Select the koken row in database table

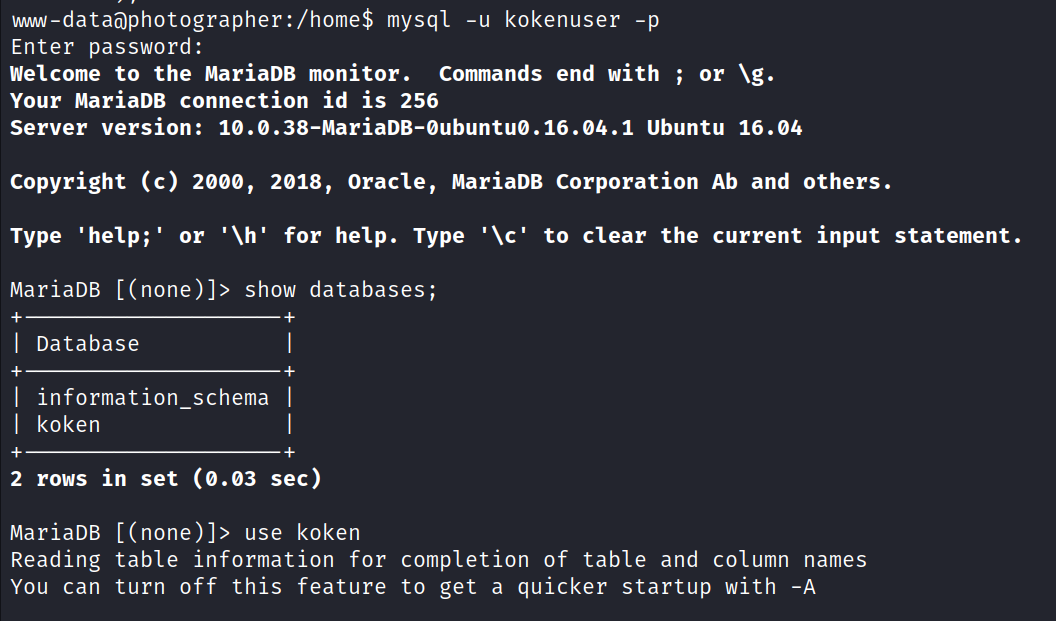[69, 425]
